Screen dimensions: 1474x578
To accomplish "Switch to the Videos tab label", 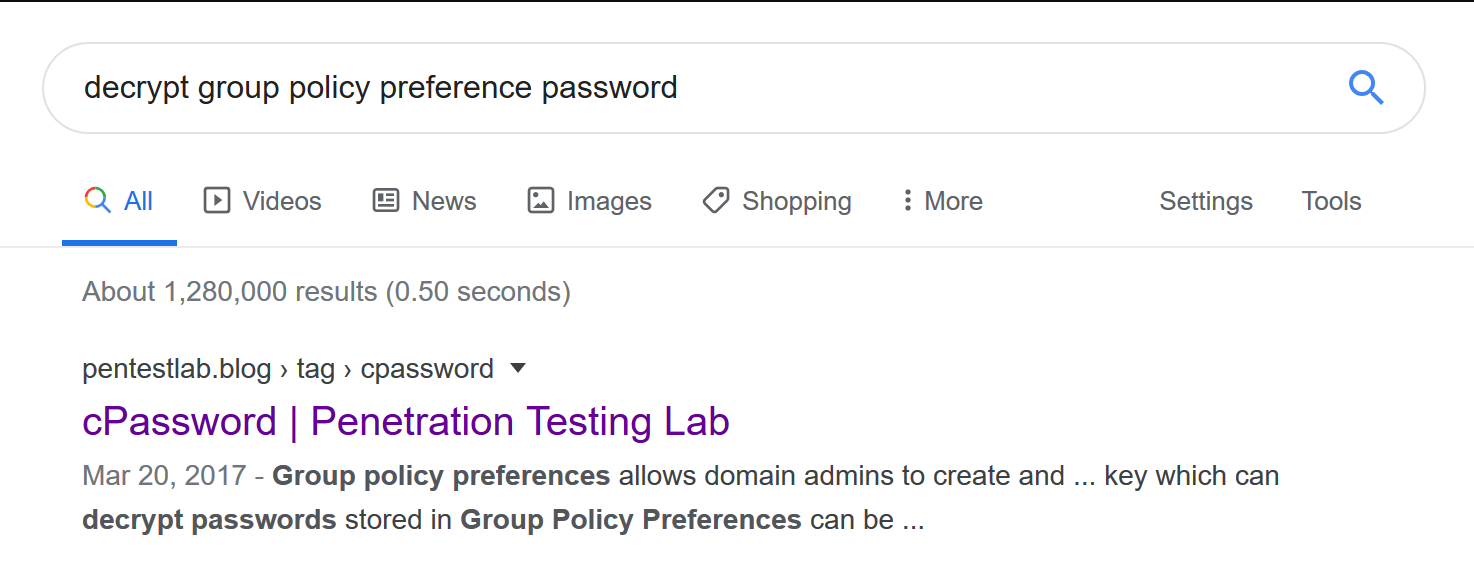I will tap(282, 201).
